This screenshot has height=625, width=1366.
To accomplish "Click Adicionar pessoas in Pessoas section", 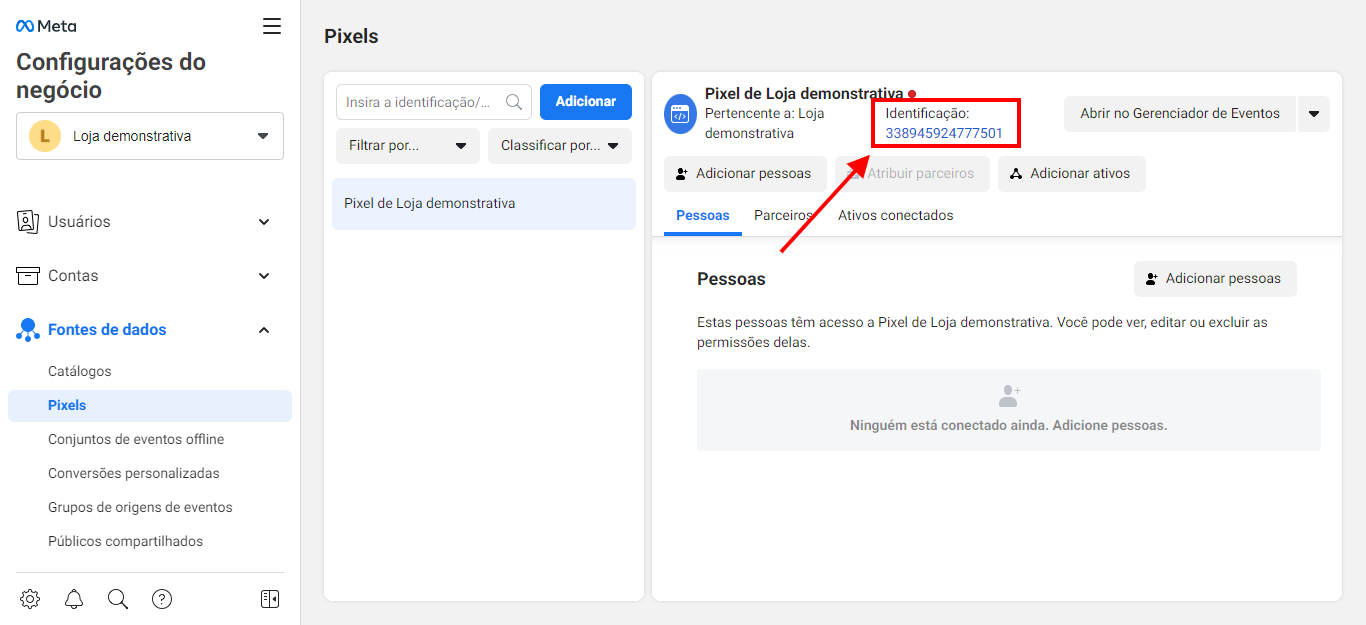I will pos(1215,279).
